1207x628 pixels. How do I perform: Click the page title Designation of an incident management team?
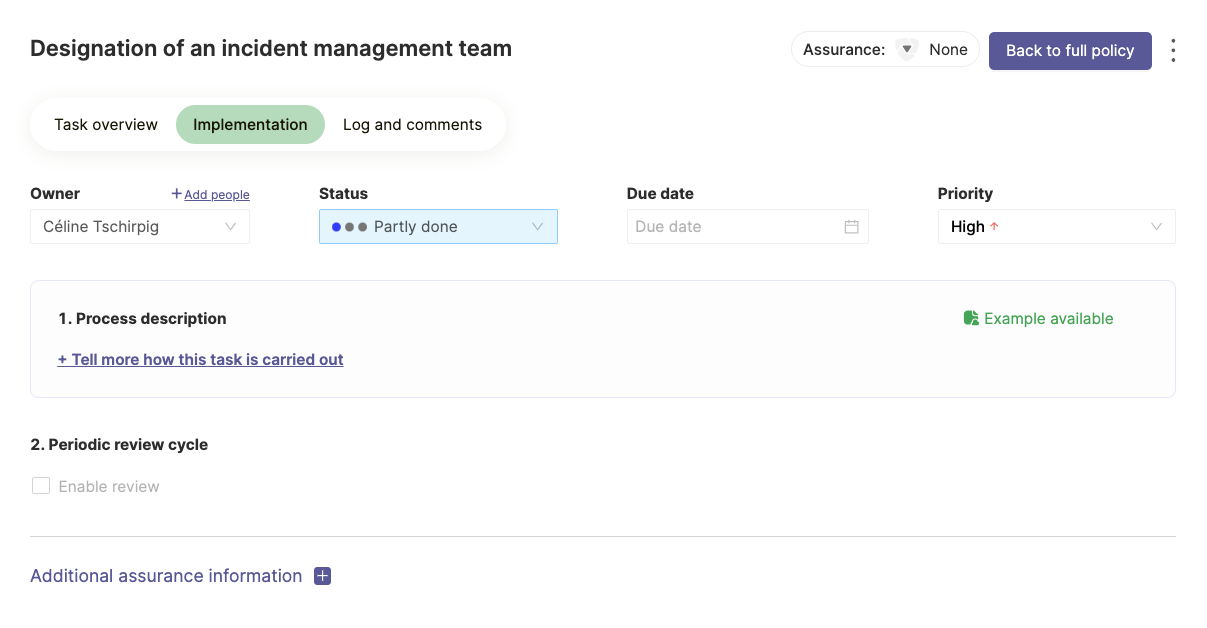pos(271,48)
